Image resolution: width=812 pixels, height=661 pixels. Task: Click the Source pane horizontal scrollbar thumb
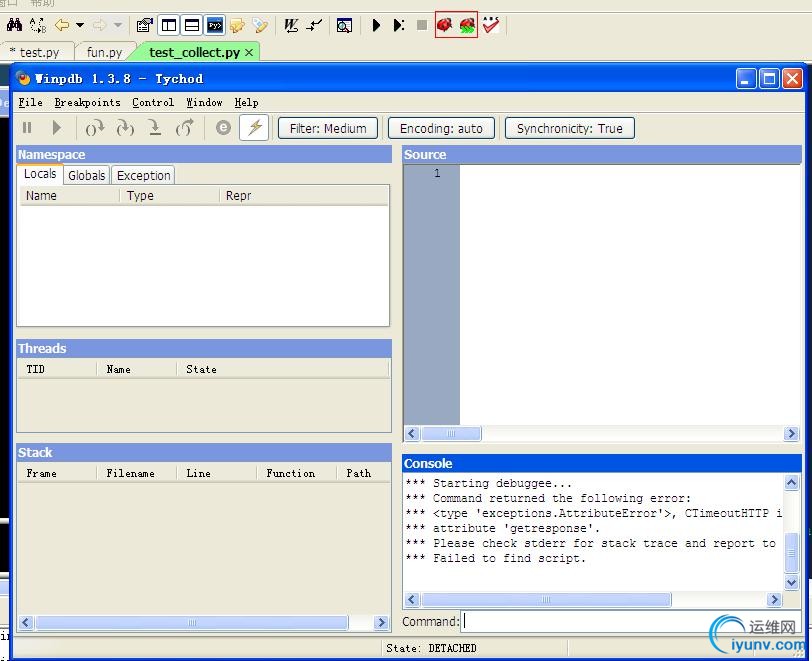pos(452,434)
